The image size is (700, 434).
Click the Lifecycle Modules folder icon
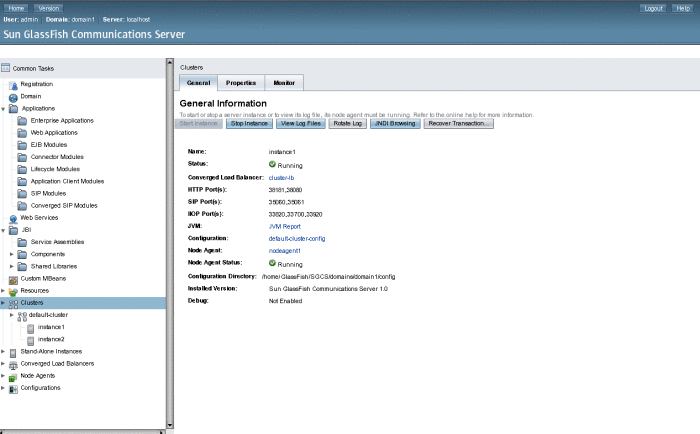tap(22, 169)
